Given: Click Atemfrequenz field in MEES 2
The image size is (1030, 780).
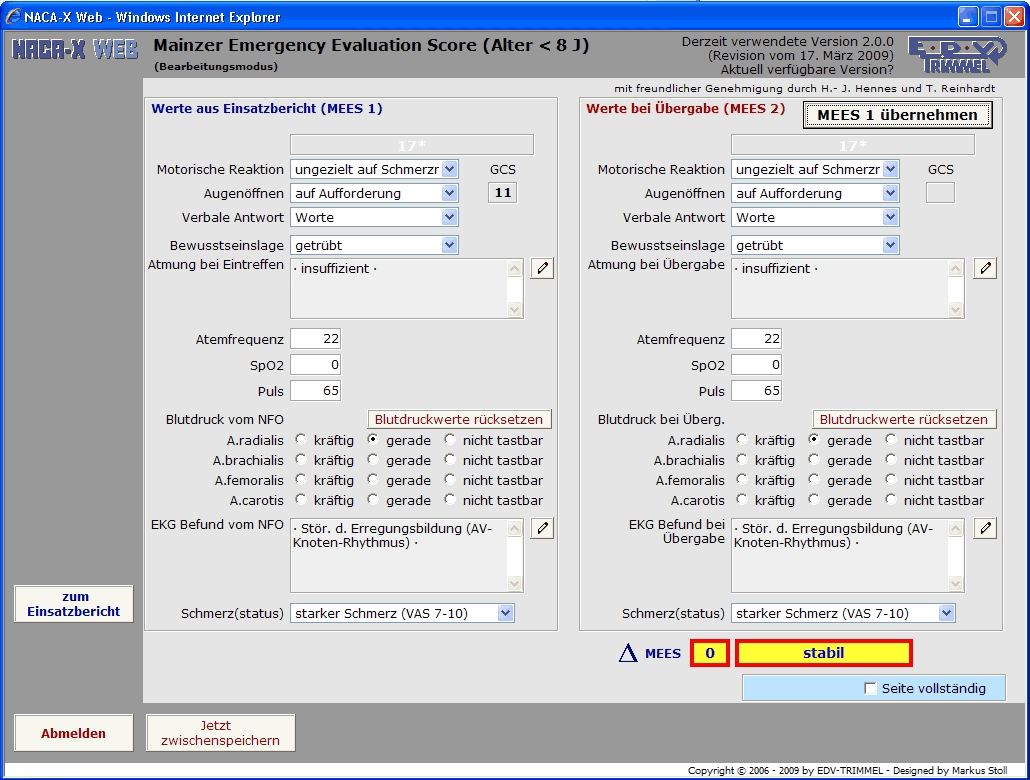Looking at the screenshot, I should (756, 339).
